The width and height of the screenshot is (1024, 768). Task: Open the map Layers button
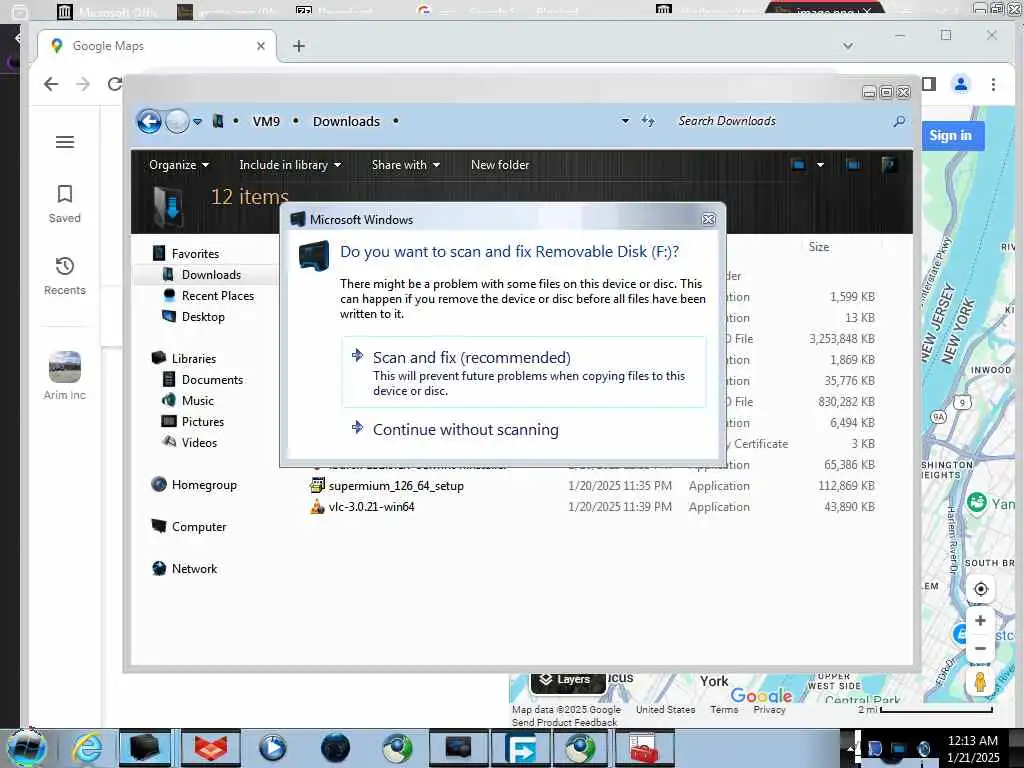(x=566, y=680)
